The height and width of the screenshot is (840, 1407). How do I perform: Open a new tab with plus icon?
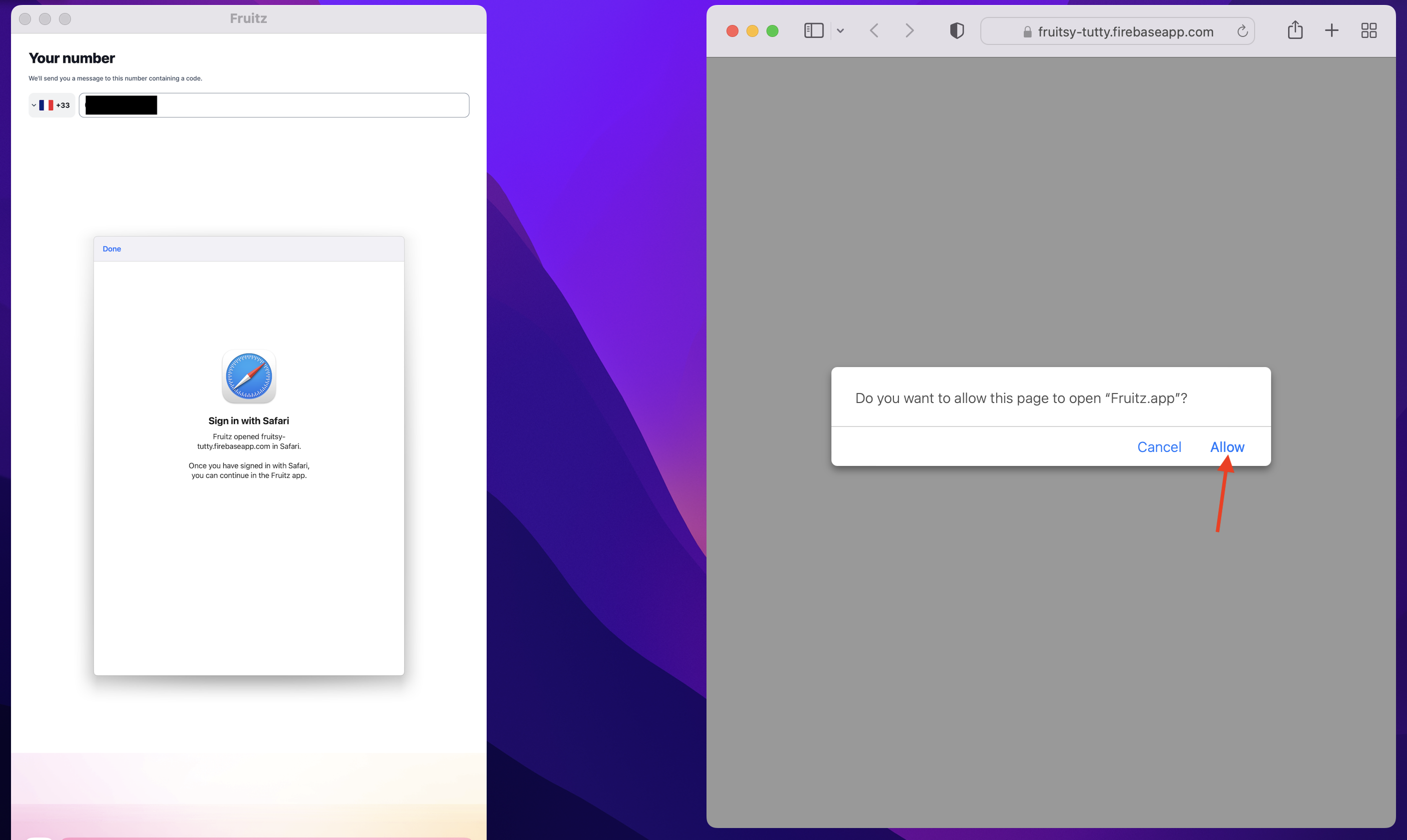pyautogui.click(x=1331, y=30)
